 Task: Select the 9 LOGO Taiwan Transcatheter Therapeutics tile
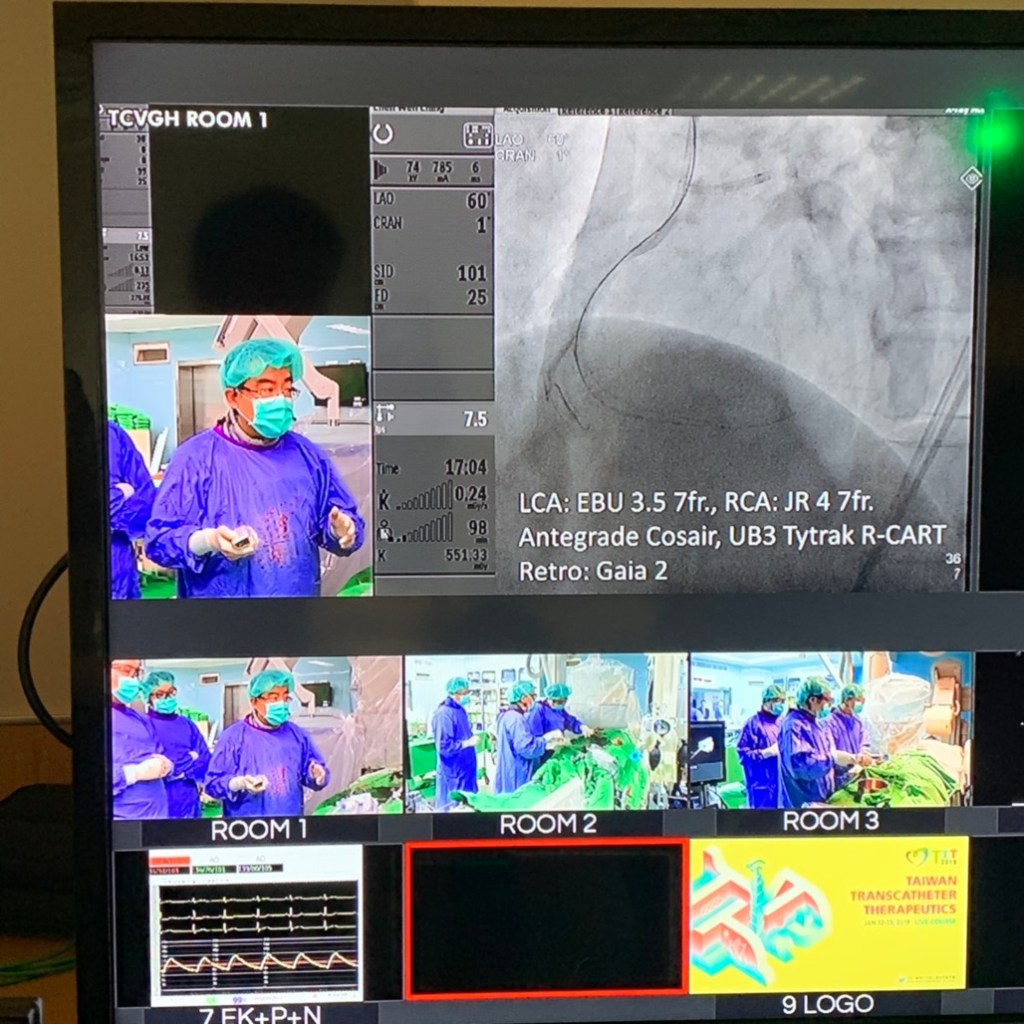828,914
